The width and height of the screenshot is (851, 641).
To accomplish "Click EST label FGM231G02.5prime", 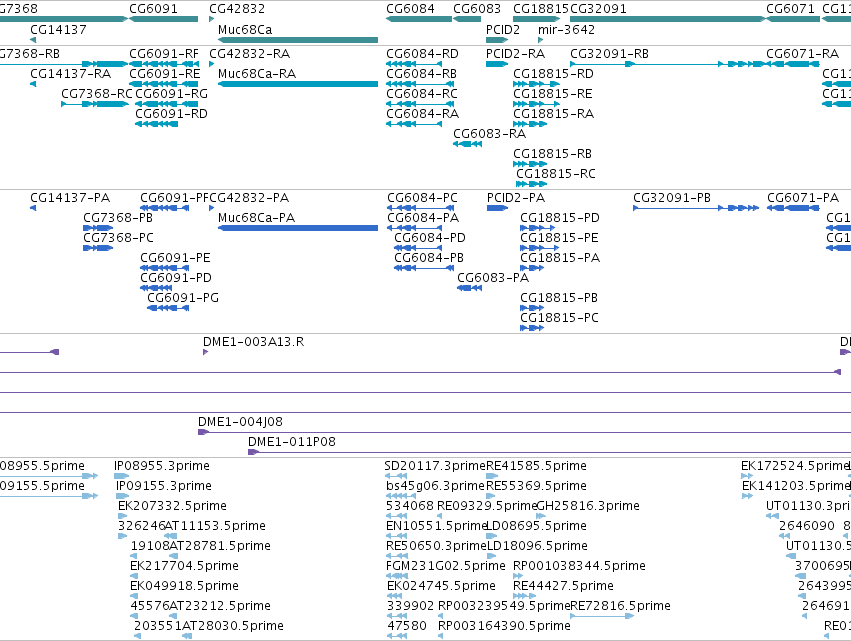I will pos(446,566).
